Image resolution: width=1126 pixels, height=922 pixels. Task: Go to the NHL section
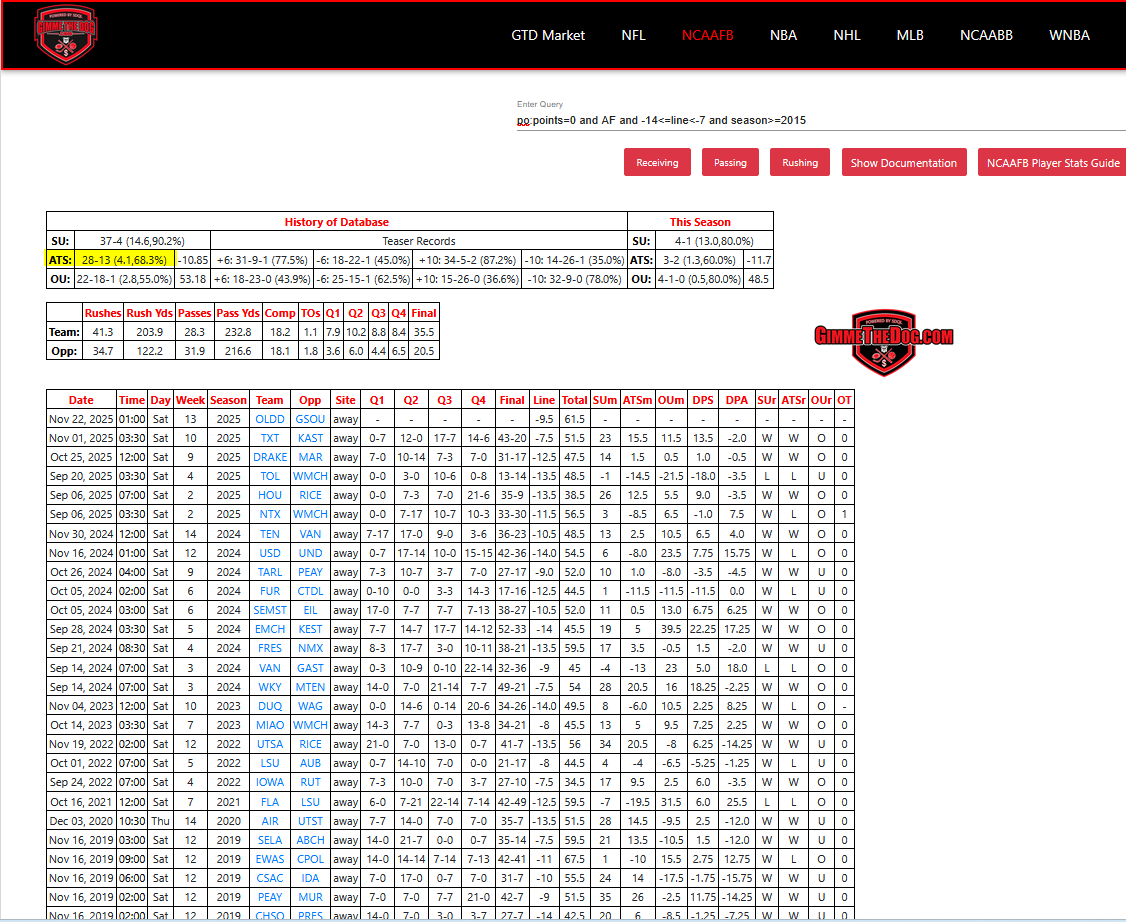(x=846, y=35)
